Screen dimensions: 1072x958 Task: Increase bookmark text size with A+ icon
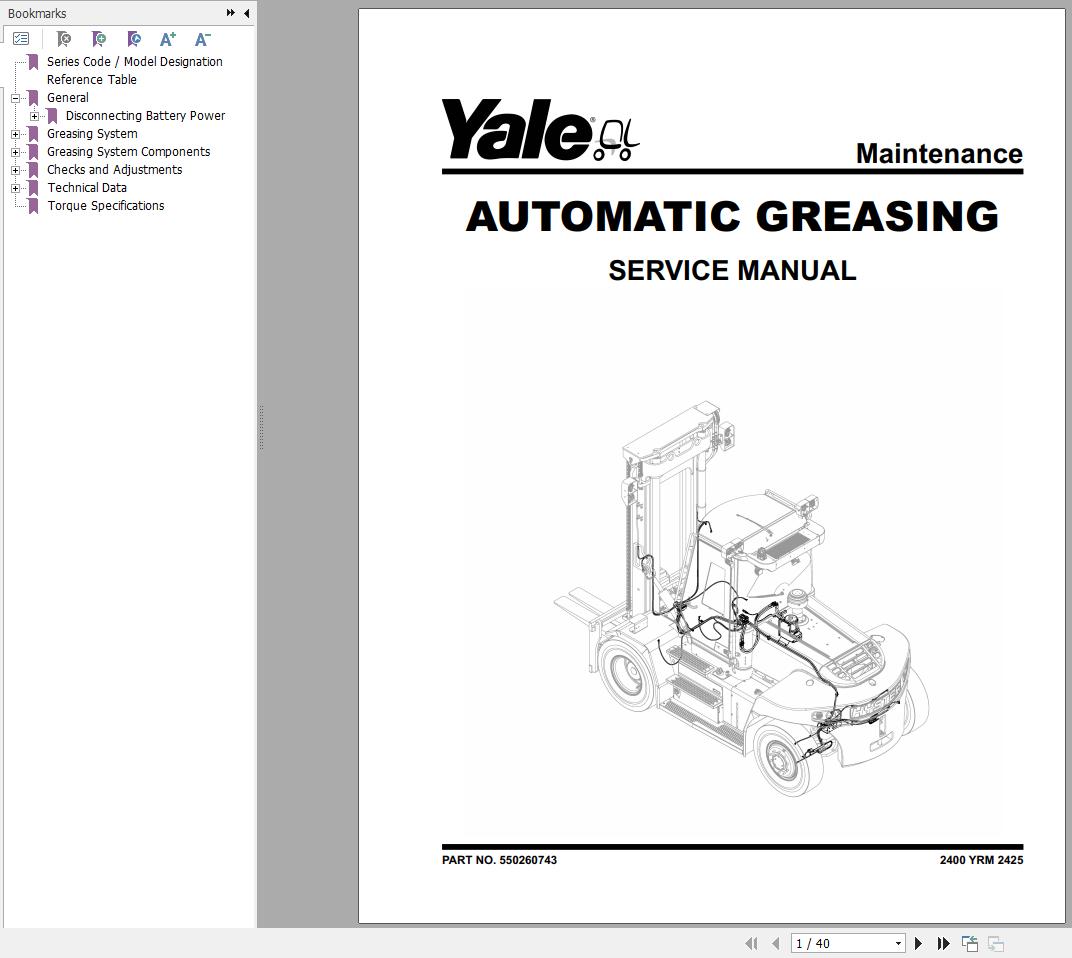pos(168,39)
